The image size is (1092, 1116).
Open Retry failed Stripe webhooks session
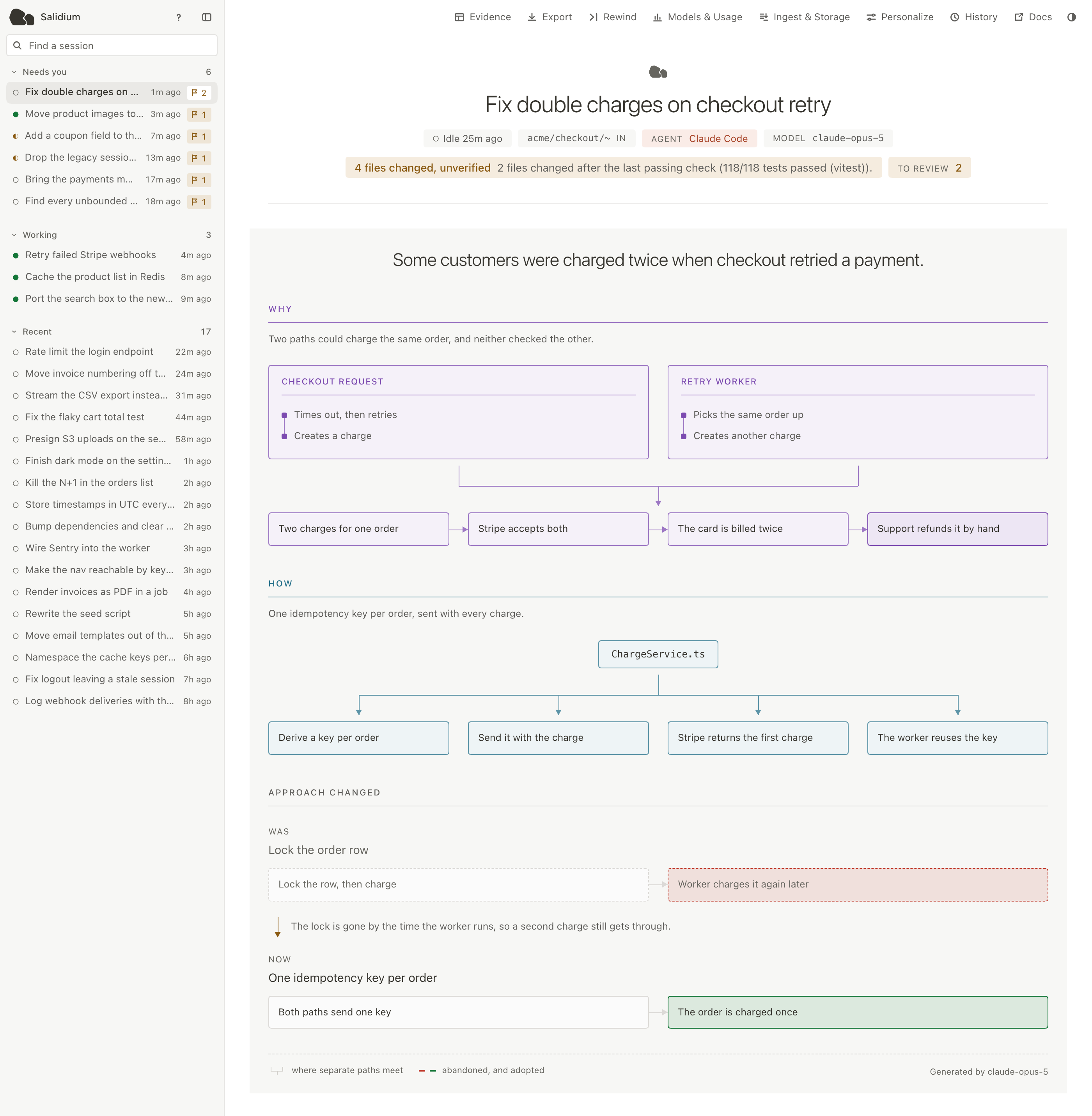[112, 255]
